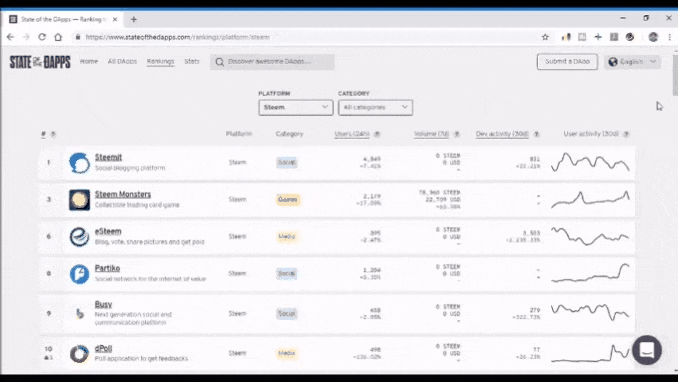Click the Steemit app icon
The image size is (678, 382).
(x=79, y=163)
